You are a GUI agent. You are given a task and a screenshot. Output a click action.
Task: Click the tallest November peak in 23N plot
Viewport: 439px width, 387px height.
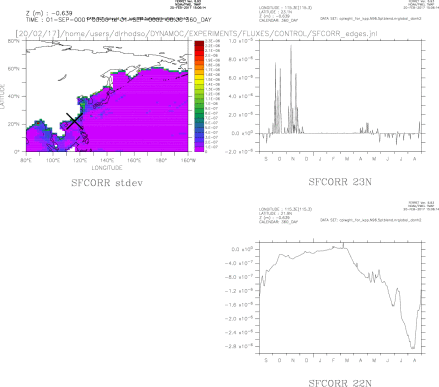pyautogui.click(x=291, y=47)
